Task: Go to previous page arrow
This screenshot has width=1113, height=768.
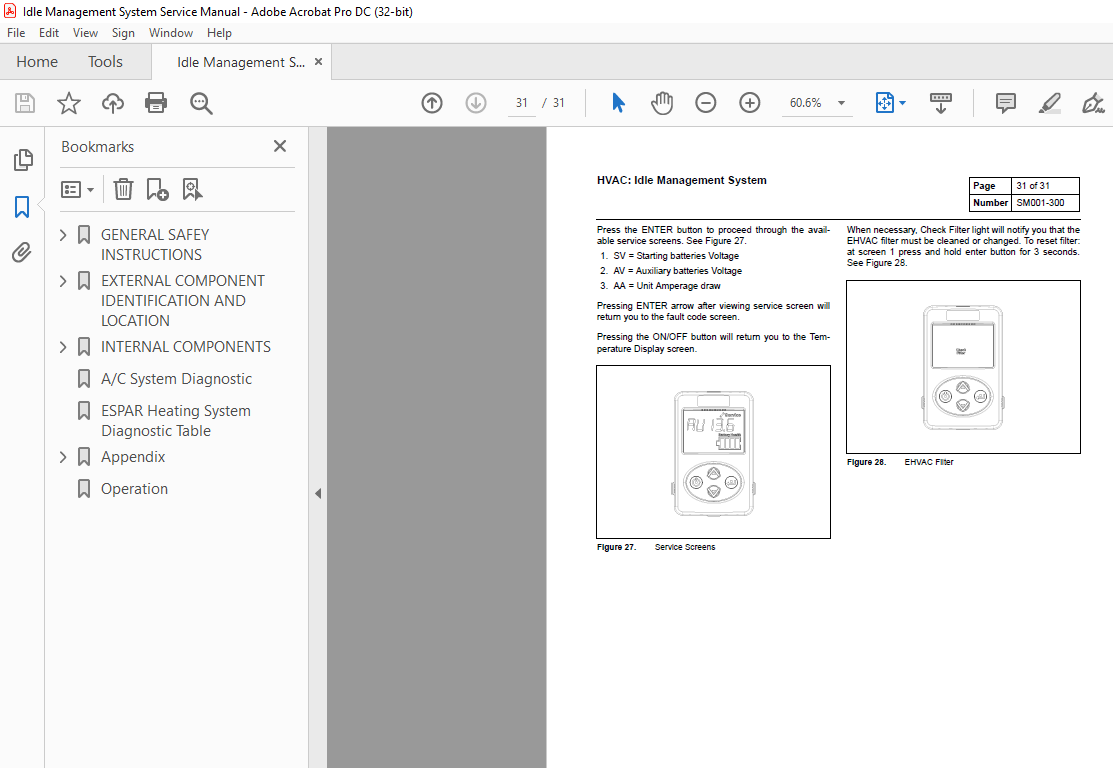Action: point(432,103)
